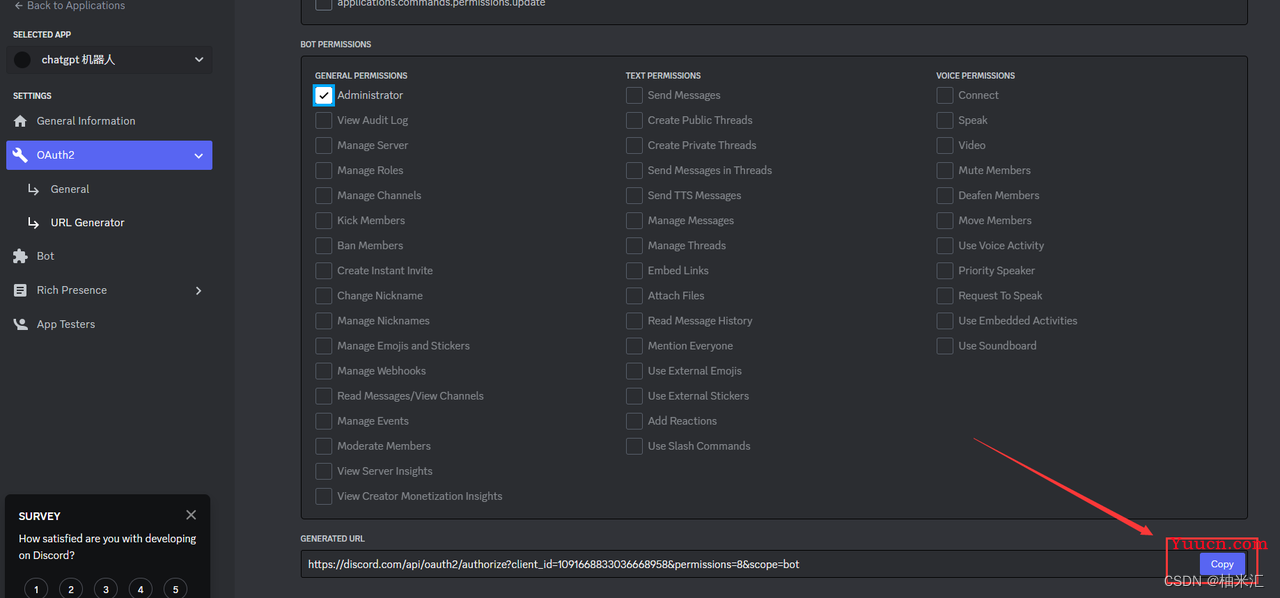Viewport: 1280px width, 598px height.
Task: Tick Embed Links checkbox
Action: click(634, 270)
